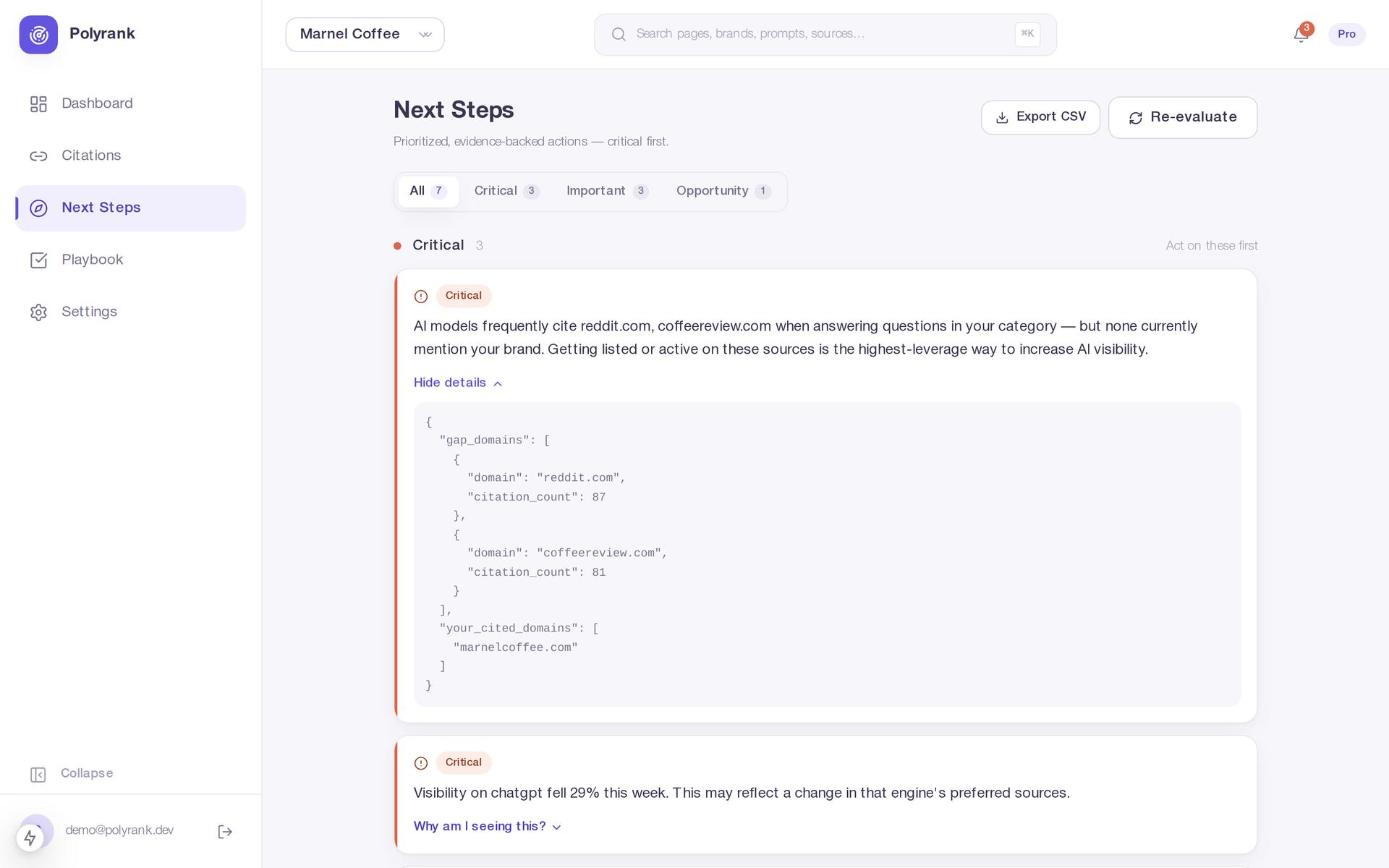Viewport: 1389px width, 868px height.
Task: Click the "citation_count": 81 line
Action: tap(537, 572)
